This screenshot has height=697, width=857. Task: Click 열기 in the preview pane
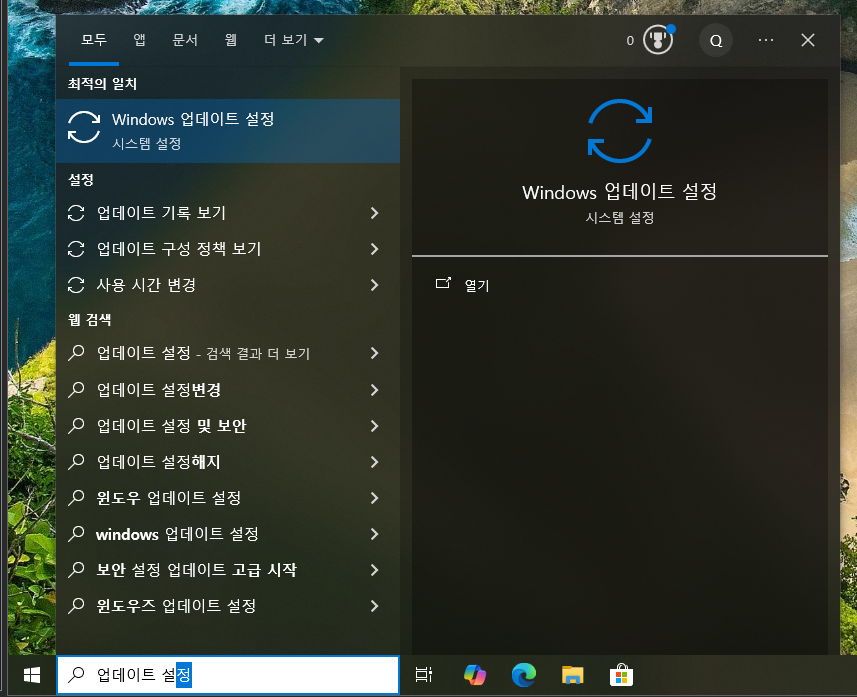point(476,285)
